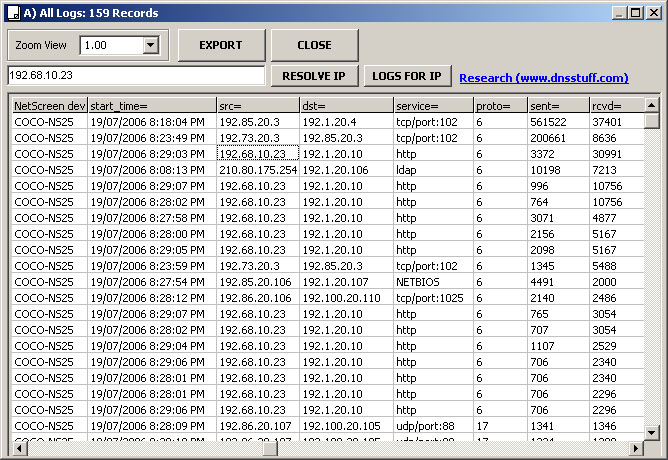Select the dst cell 192.1.20.4
668x460 pixels.
click(x=346, y=122)
